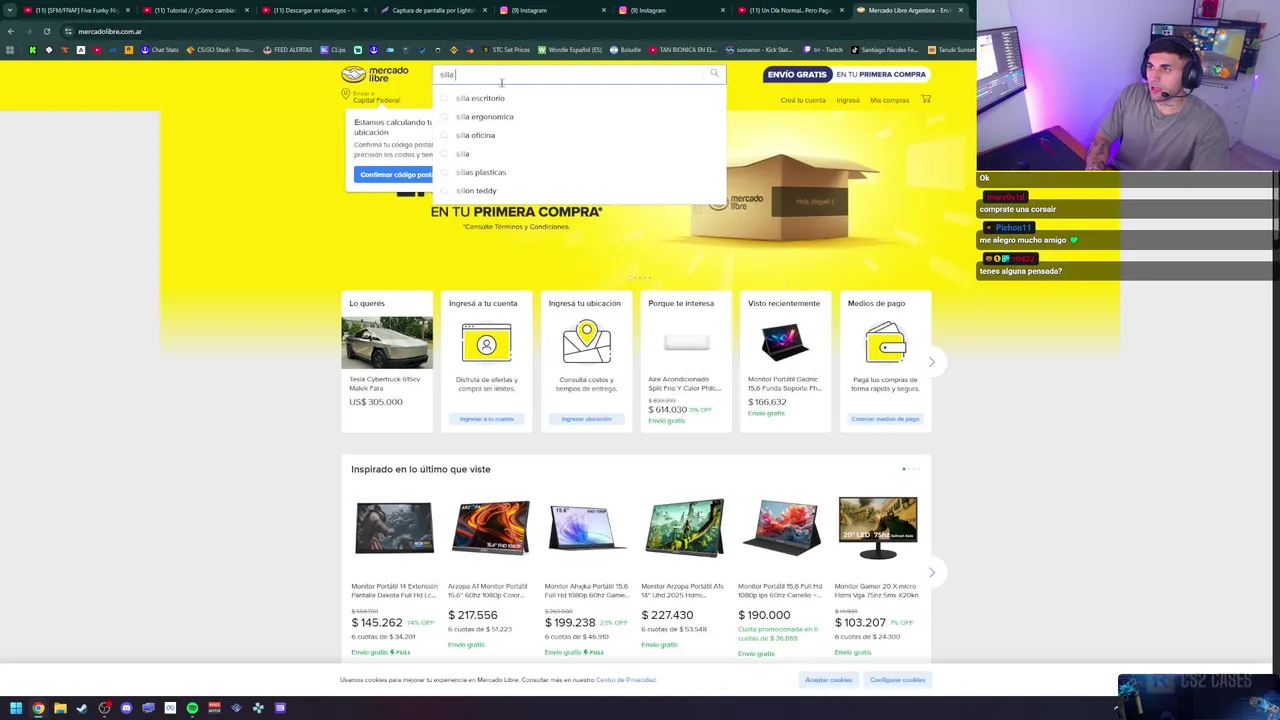This screenshot has height=720, width=1280.
Task: Click the Boludle bookmark
Action: click(625, 50)
